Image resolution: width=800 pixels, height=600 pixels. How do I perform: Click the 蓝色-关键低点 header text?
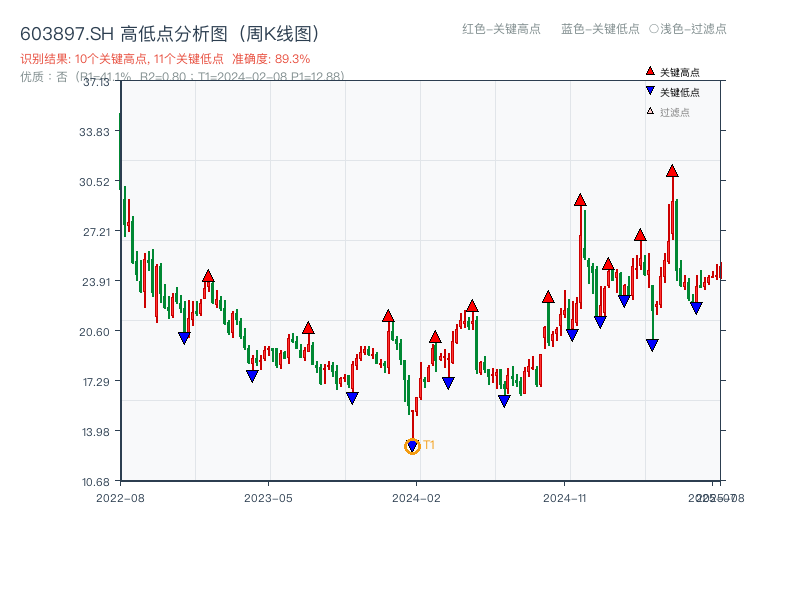600,29
